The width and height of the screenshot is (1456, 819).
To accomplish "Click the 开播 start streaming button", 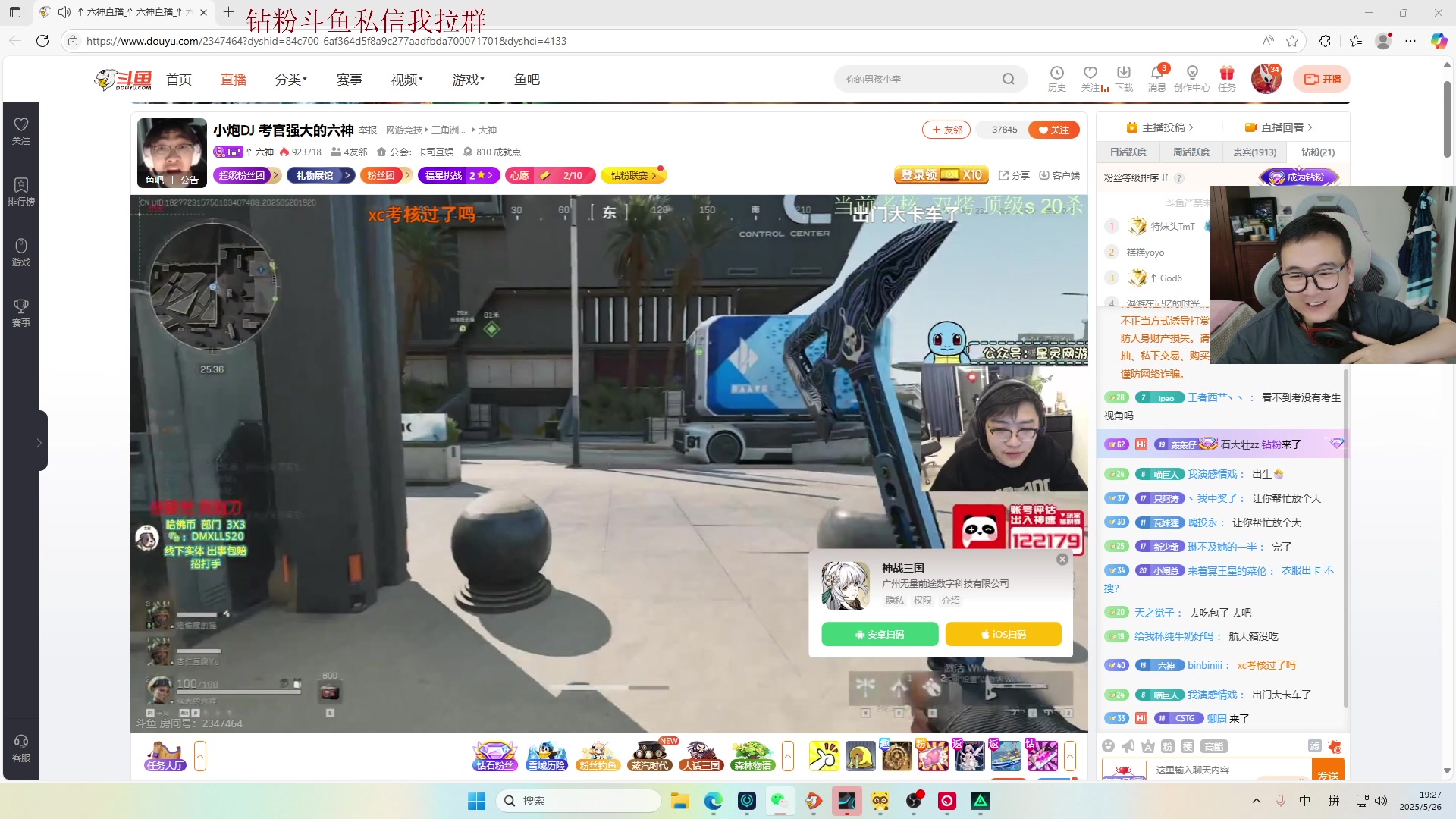I will 1322,79.
